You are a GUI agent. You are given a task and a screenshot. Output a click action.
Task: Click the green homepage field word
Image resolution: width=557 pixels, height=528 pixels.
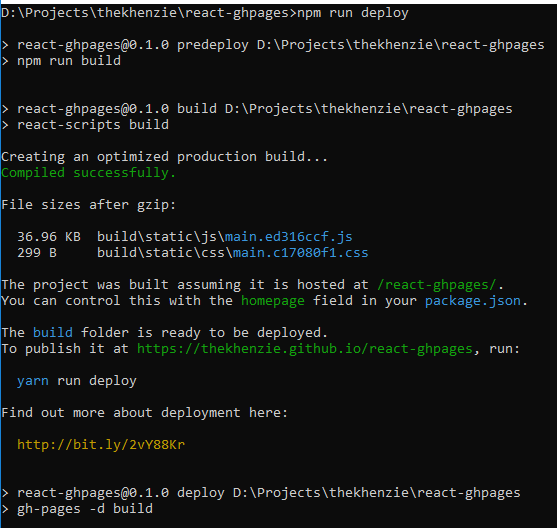[x=272, y=301]
